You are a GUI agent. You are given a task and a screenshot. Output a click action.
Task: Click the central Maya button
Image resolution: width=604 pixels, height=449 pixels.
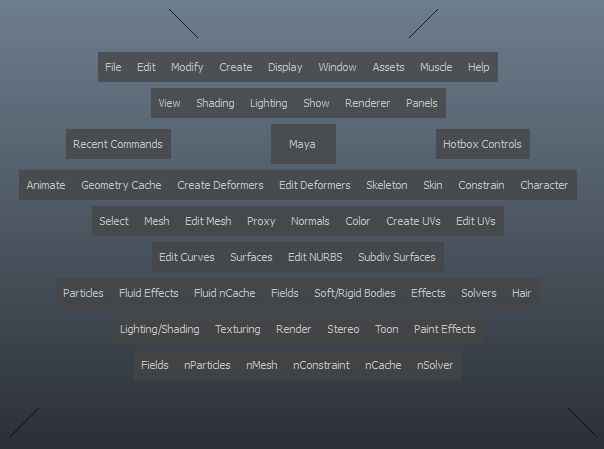pyautogui.click(x=304, y=144)
